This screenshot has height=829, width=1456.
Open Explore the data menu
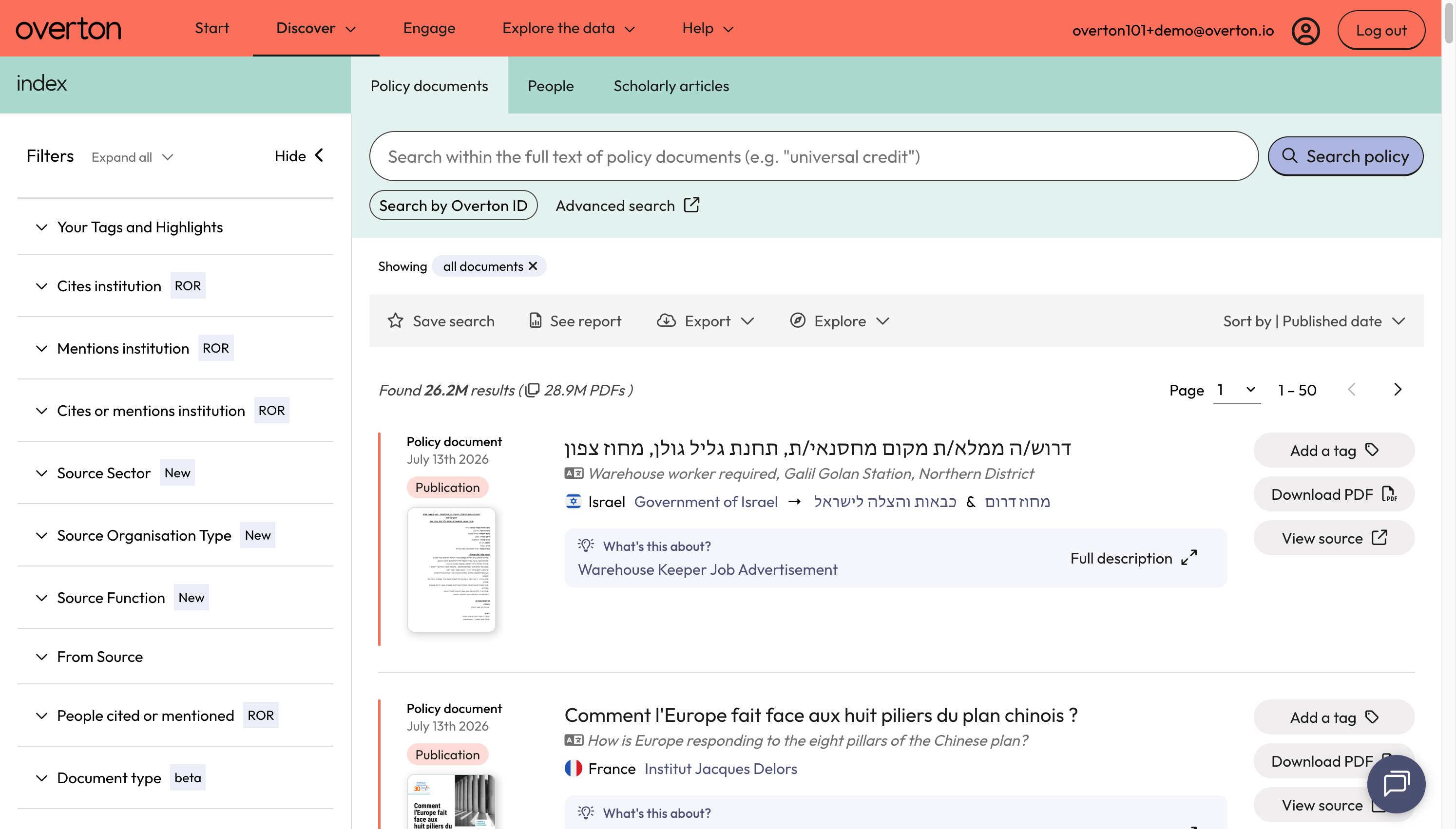coord(568,28)
